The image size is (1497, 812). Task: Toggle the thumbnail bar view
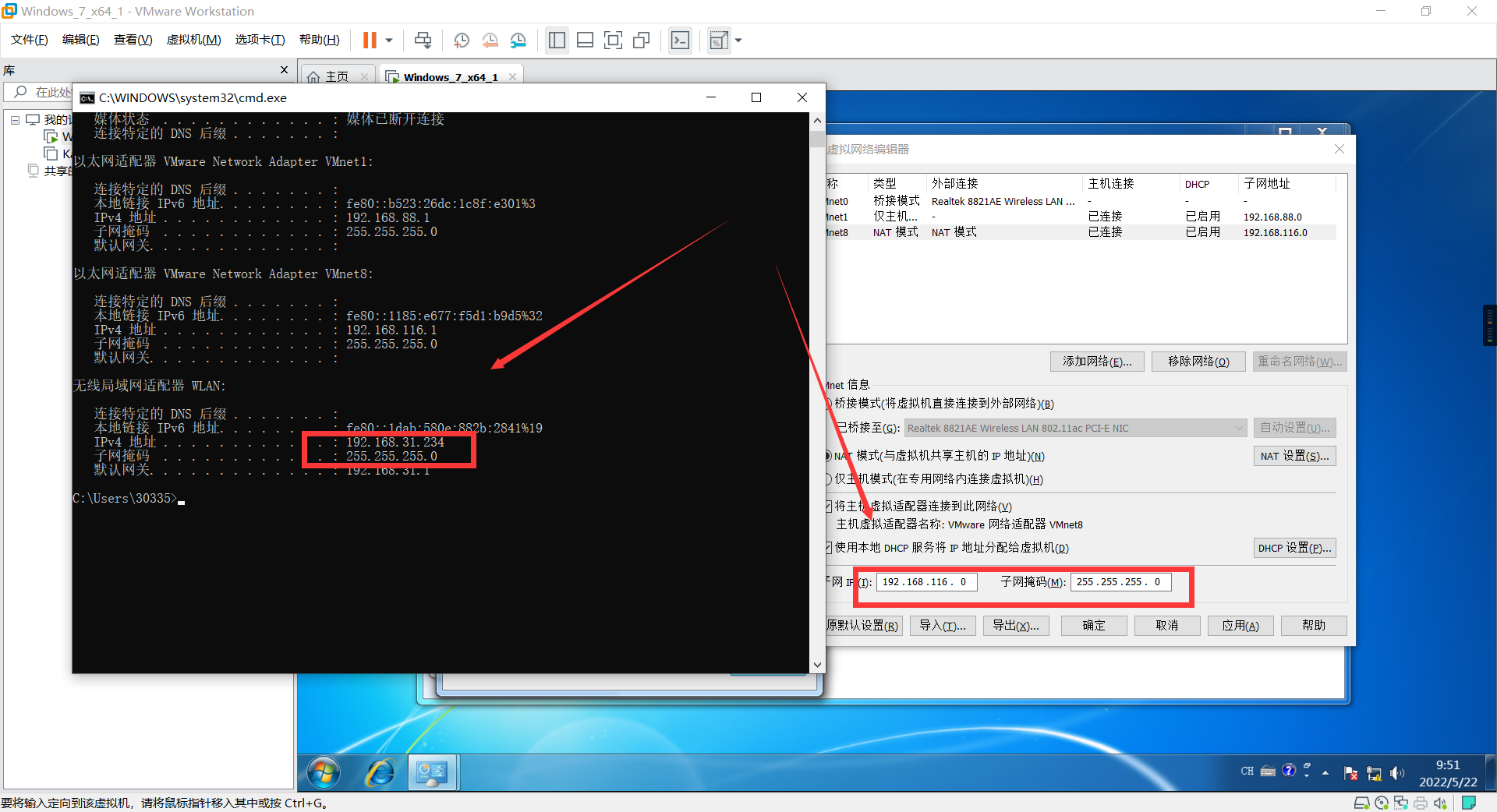pyautogui.click(x=585, y=40)
